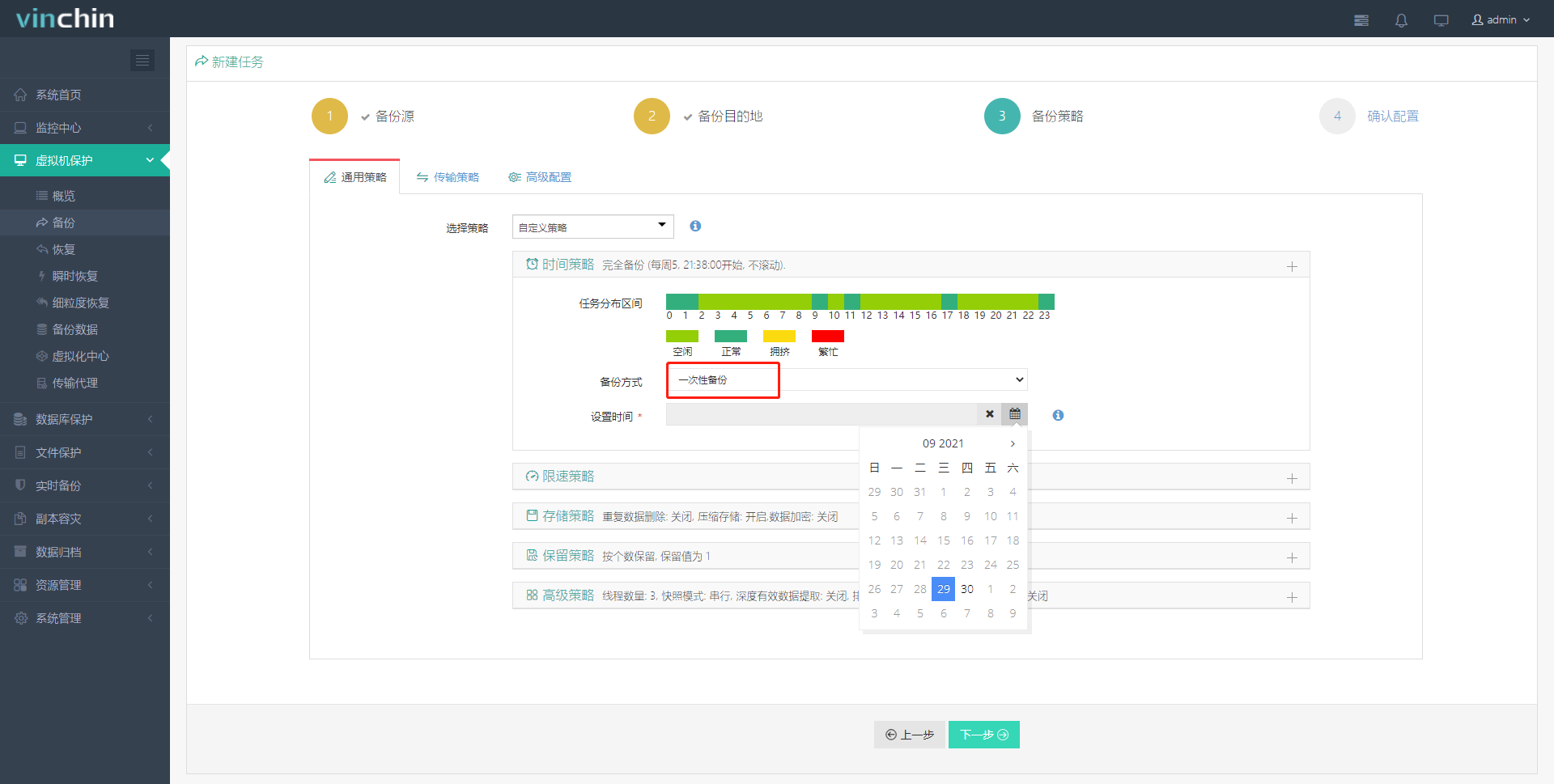The width and height of the screenshot is (1554, 784).
Task: Expand 数据库保护 sidebar menu
Action: (x=85, y=419)
